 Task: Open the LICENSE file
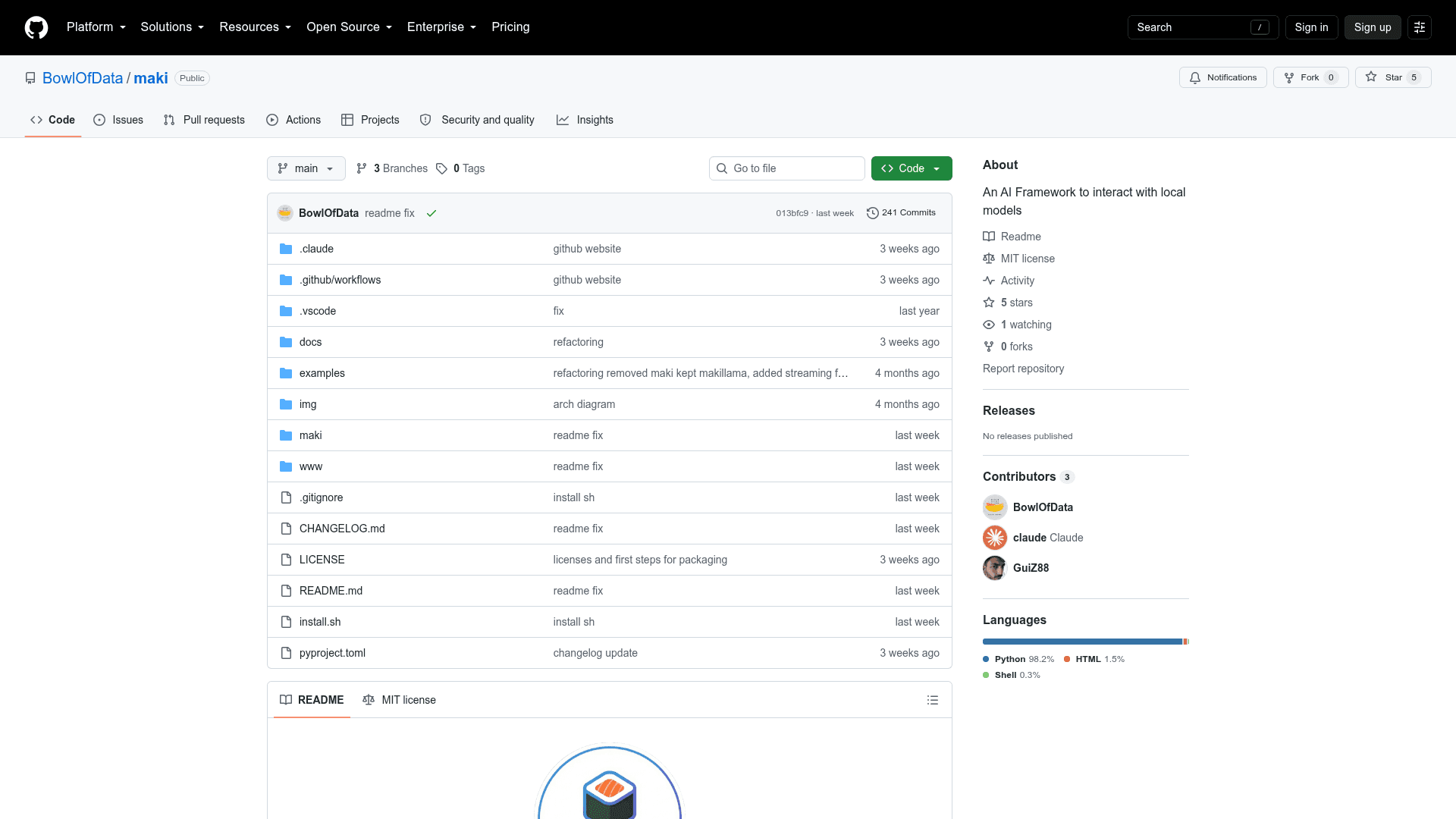click(322, 560)
